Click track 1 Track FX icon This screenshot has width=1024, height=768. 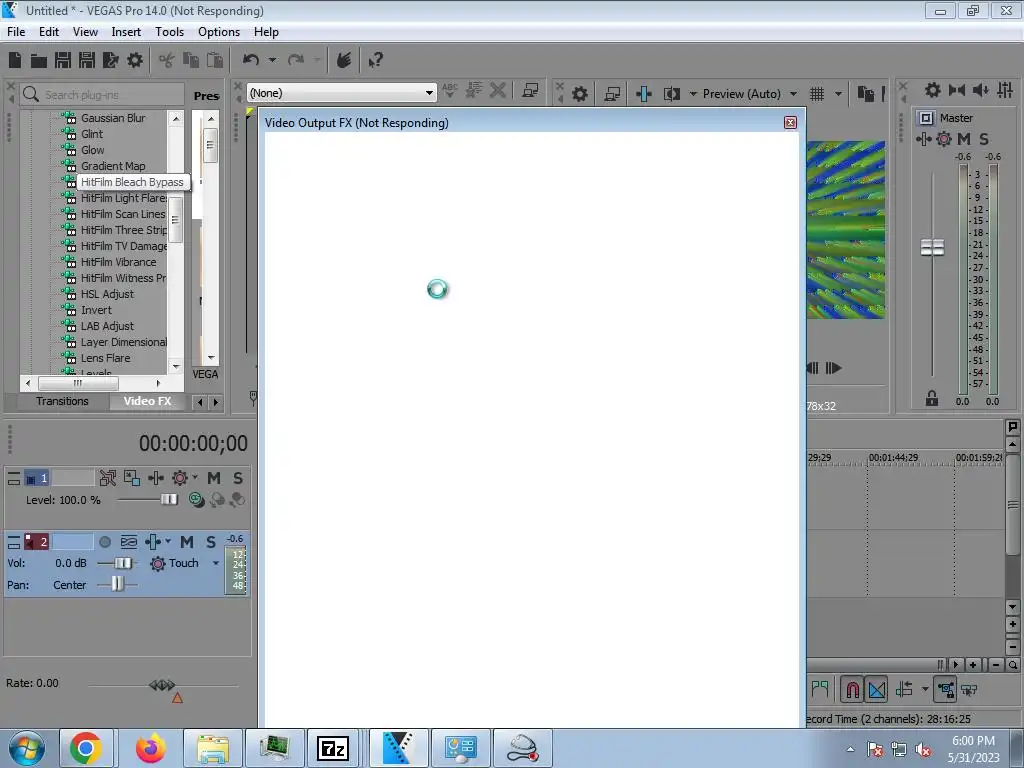point(155,478)
